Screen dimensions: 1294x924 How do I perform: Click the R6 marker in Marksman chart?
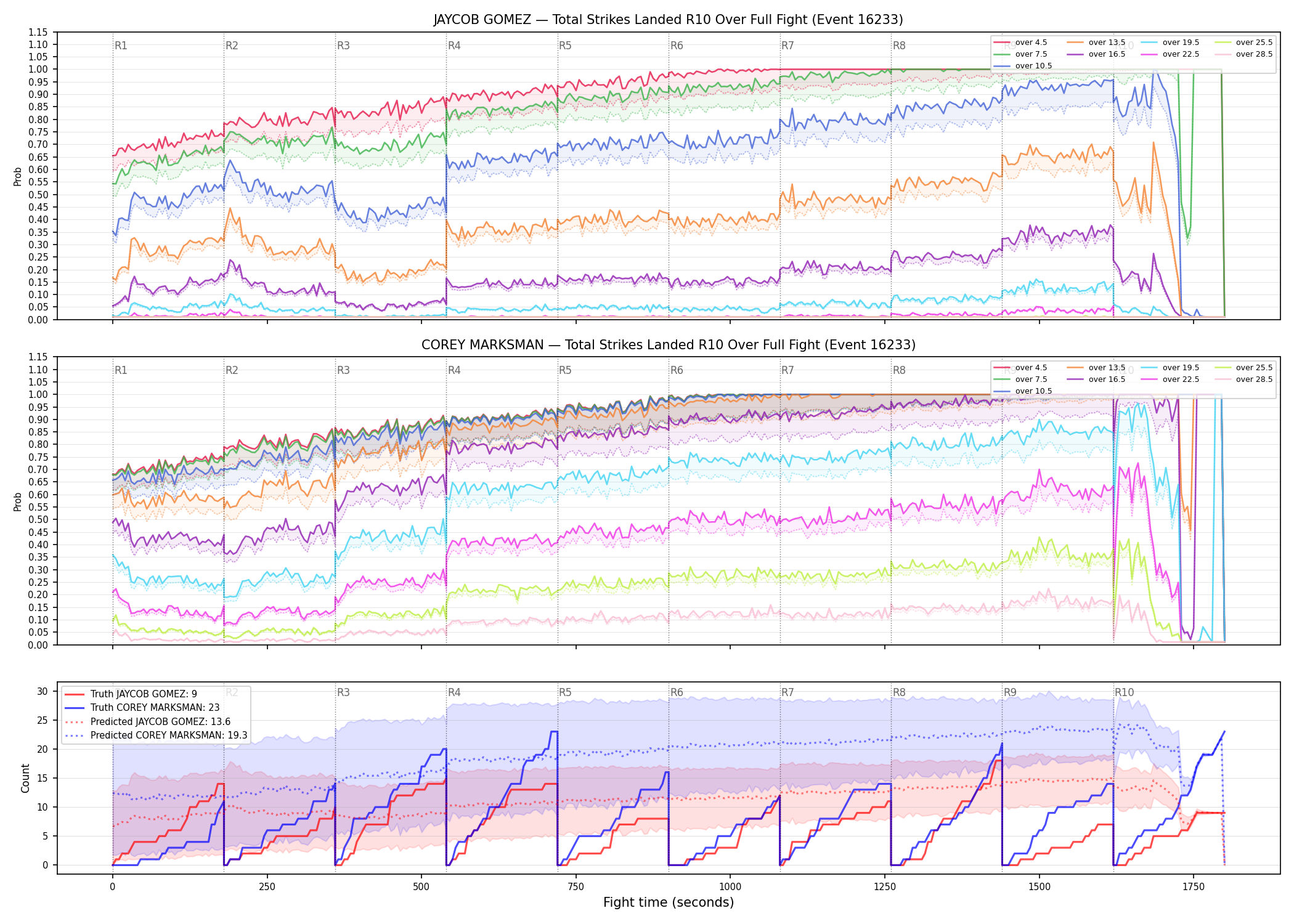click(677, 370)
